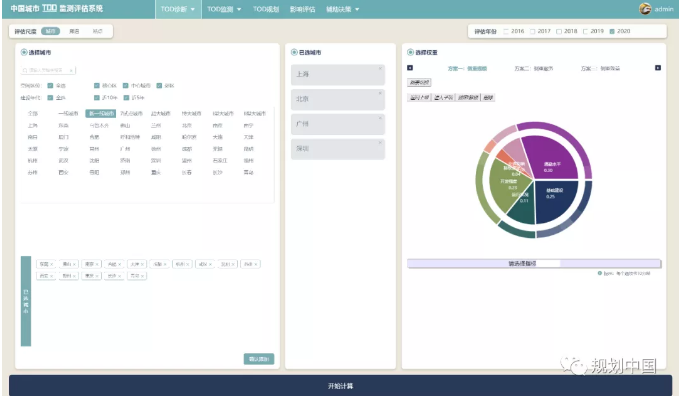Toggle the 近10年 construction era checkbox
The height and width of the screenshot is (397, 681).
pos(97,98)
